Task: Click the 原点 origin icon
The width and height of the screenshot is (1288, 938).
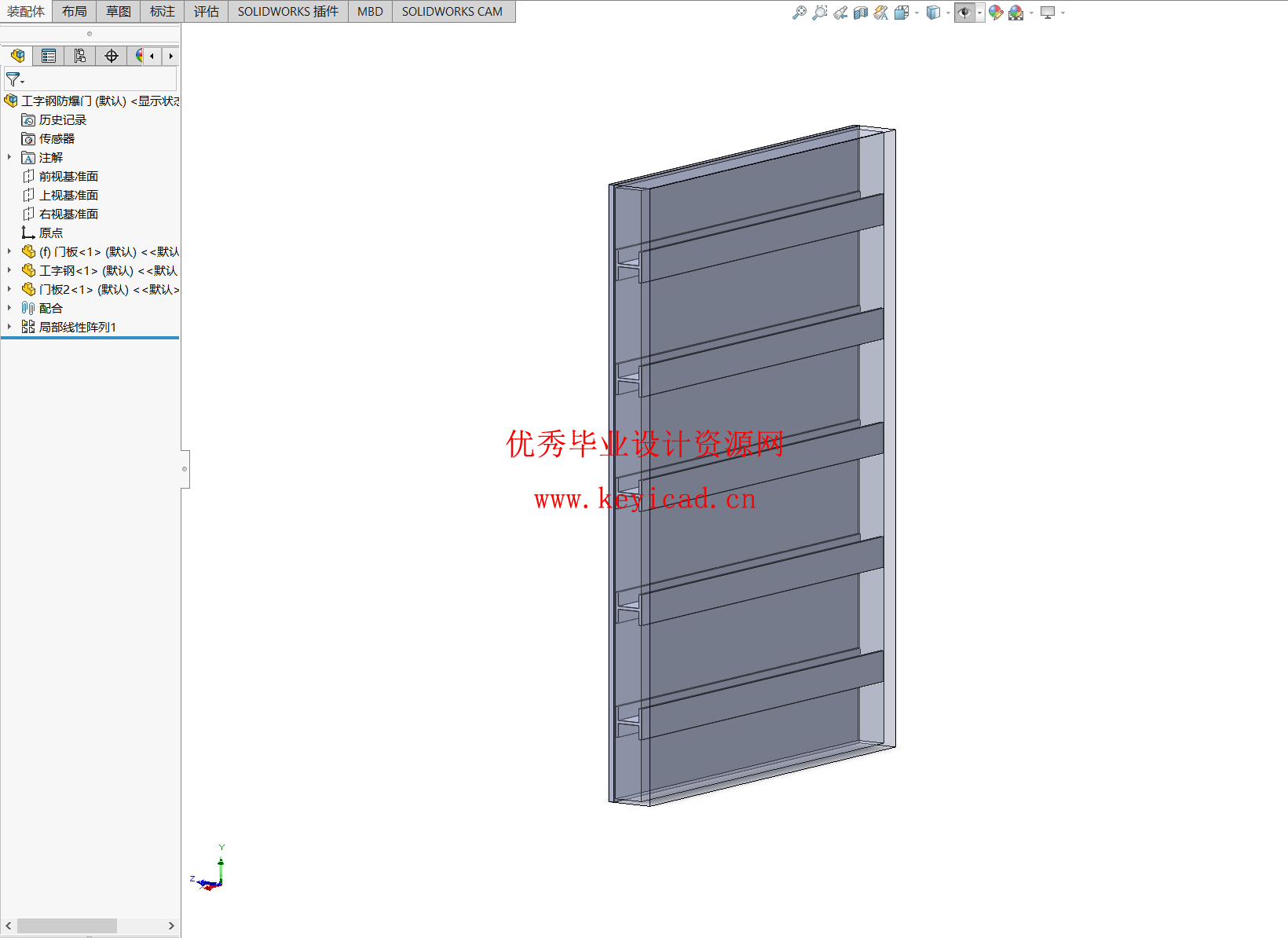Action: [28, 233]
